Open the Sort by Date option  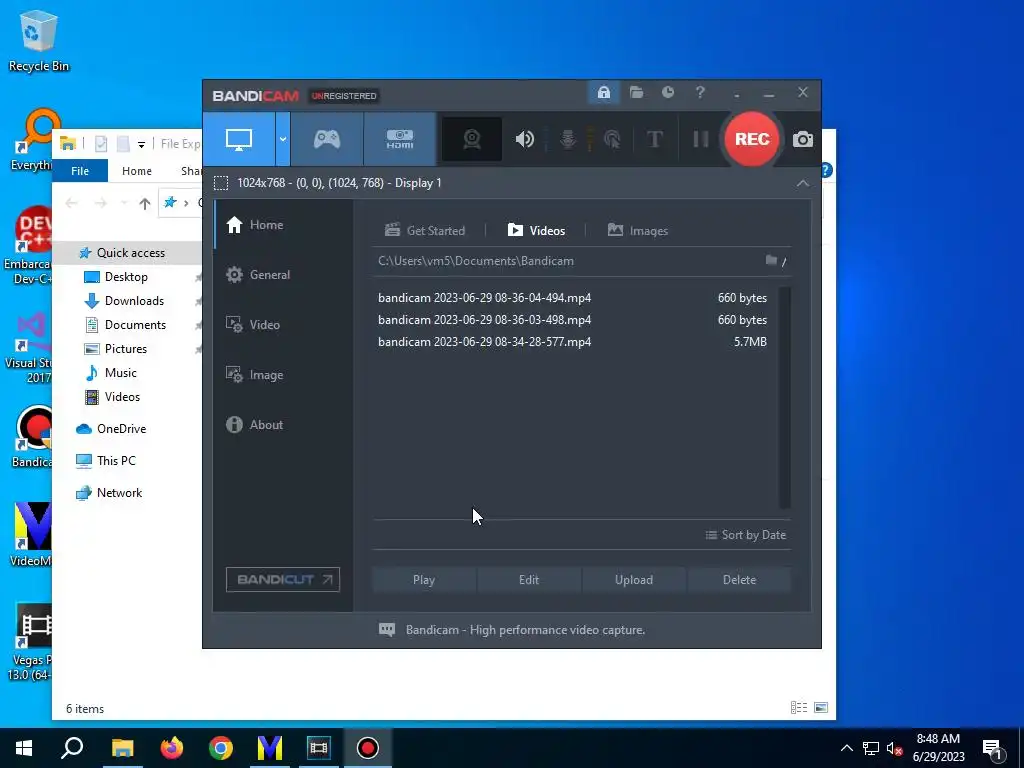pos(746,535)
